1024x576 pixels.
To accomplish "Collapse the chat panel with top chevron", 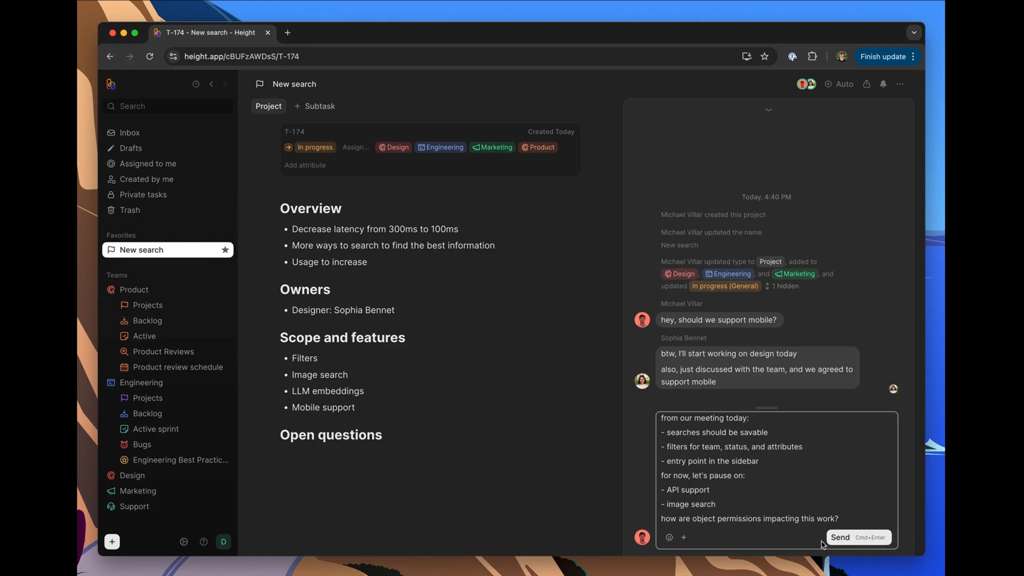I will [x=768, y=110].
